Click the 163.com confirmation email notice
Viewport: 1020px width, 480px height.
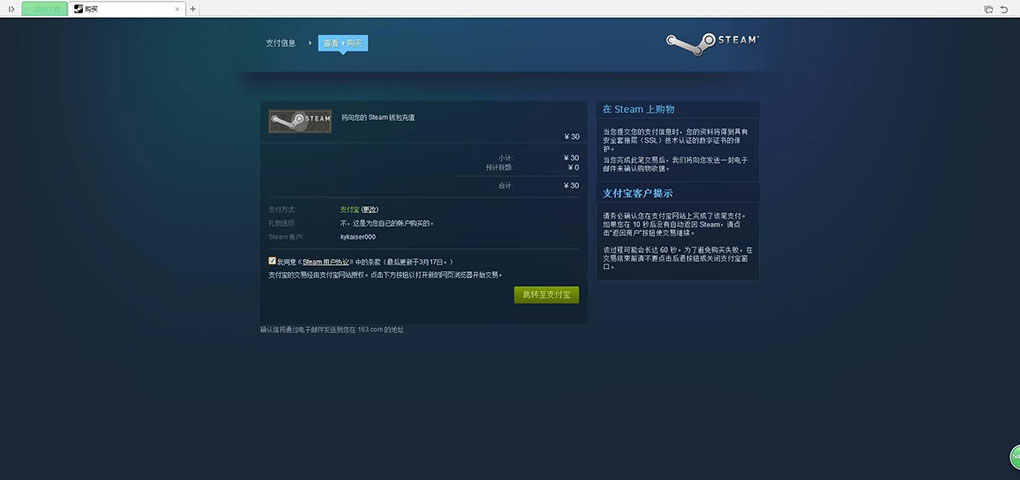click(332, 330)
